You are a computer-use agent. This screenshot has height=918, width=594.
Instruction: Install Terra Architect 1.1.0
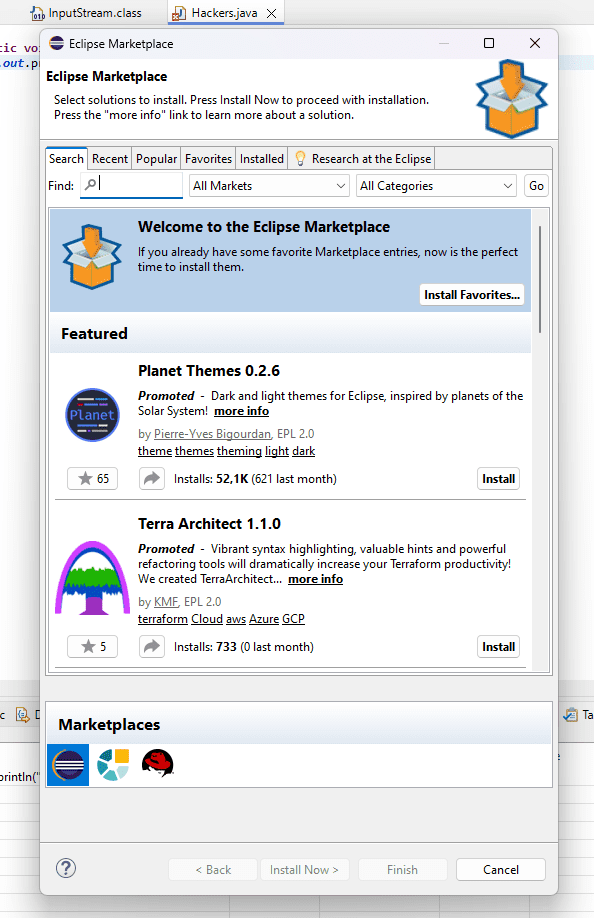[498, 647]
